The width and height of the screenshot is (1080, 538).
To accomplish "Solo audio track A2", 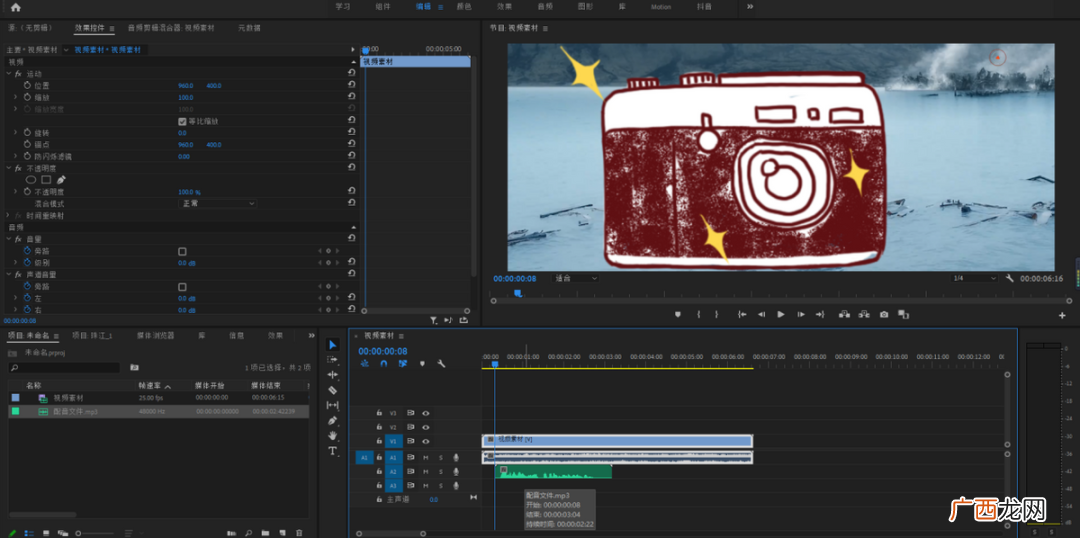I will coord(441,472).
